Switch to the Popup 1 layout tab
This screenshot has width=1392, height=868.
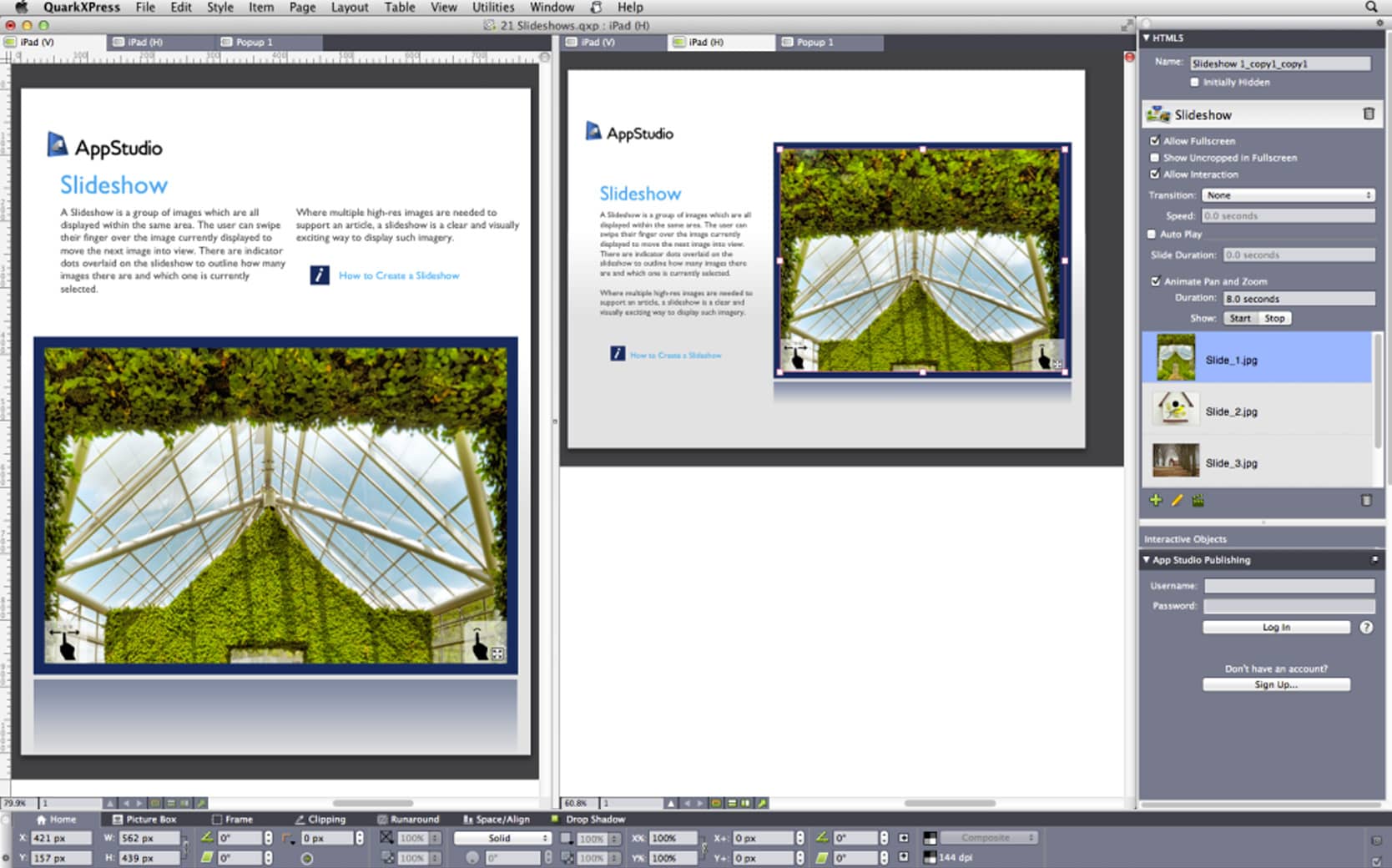253,42
